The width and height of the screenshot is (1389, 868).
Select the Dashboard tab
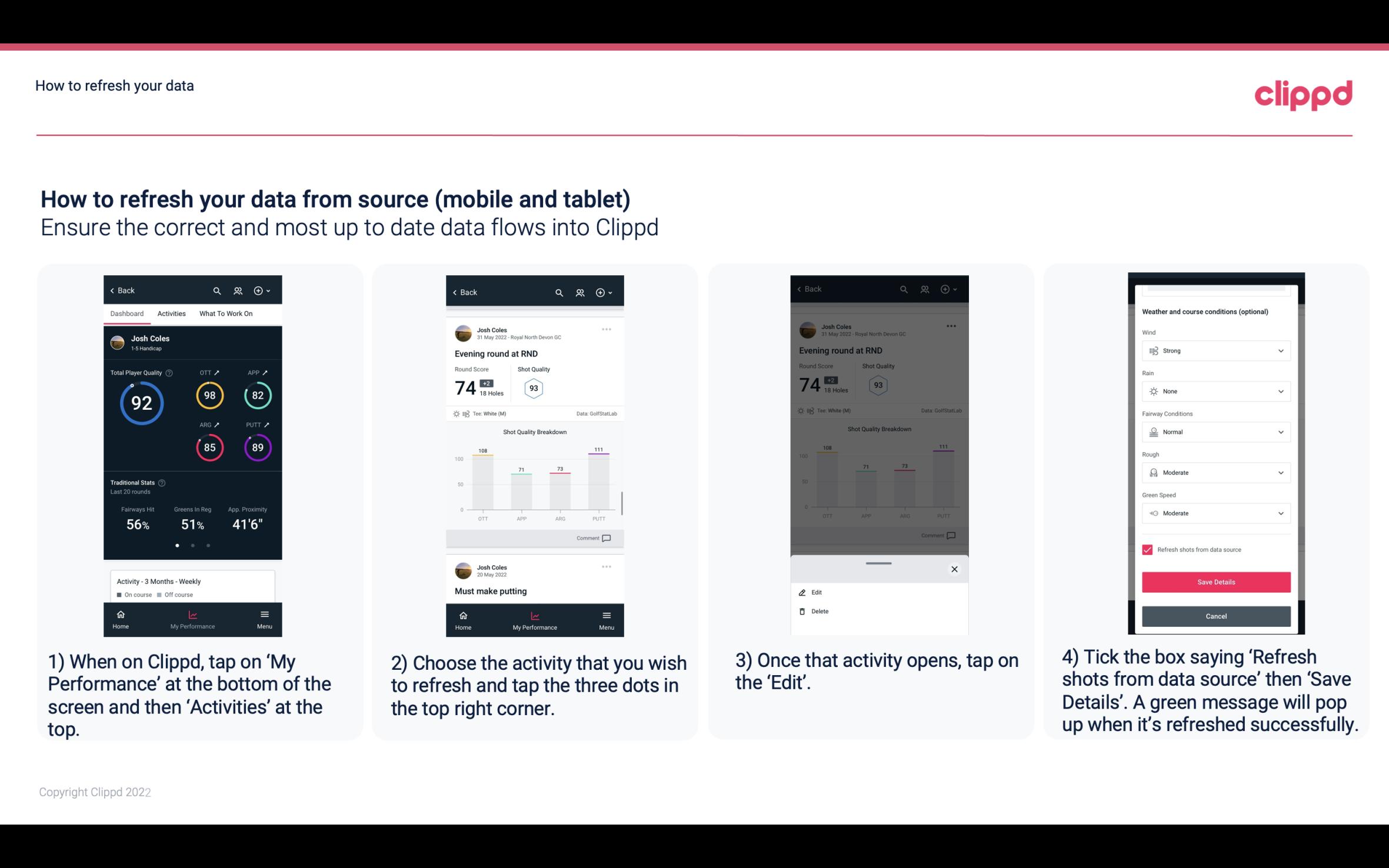[x=127, y=313]
